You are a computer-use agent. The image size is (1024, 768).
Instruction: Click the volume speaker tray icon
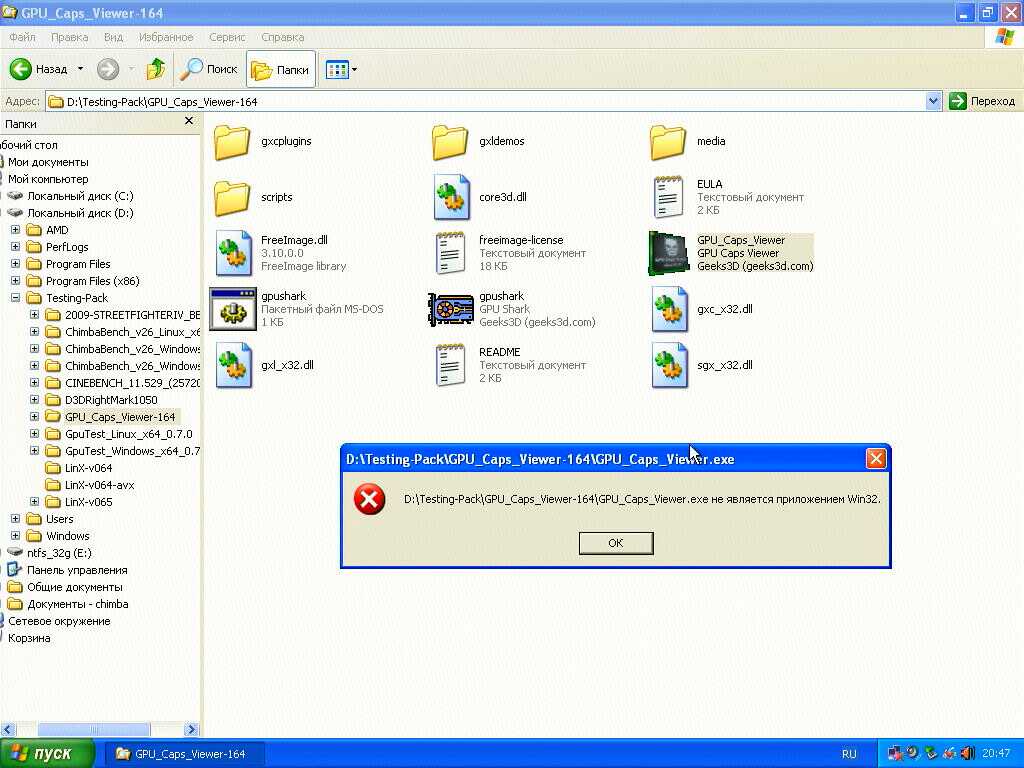[967, 753]
